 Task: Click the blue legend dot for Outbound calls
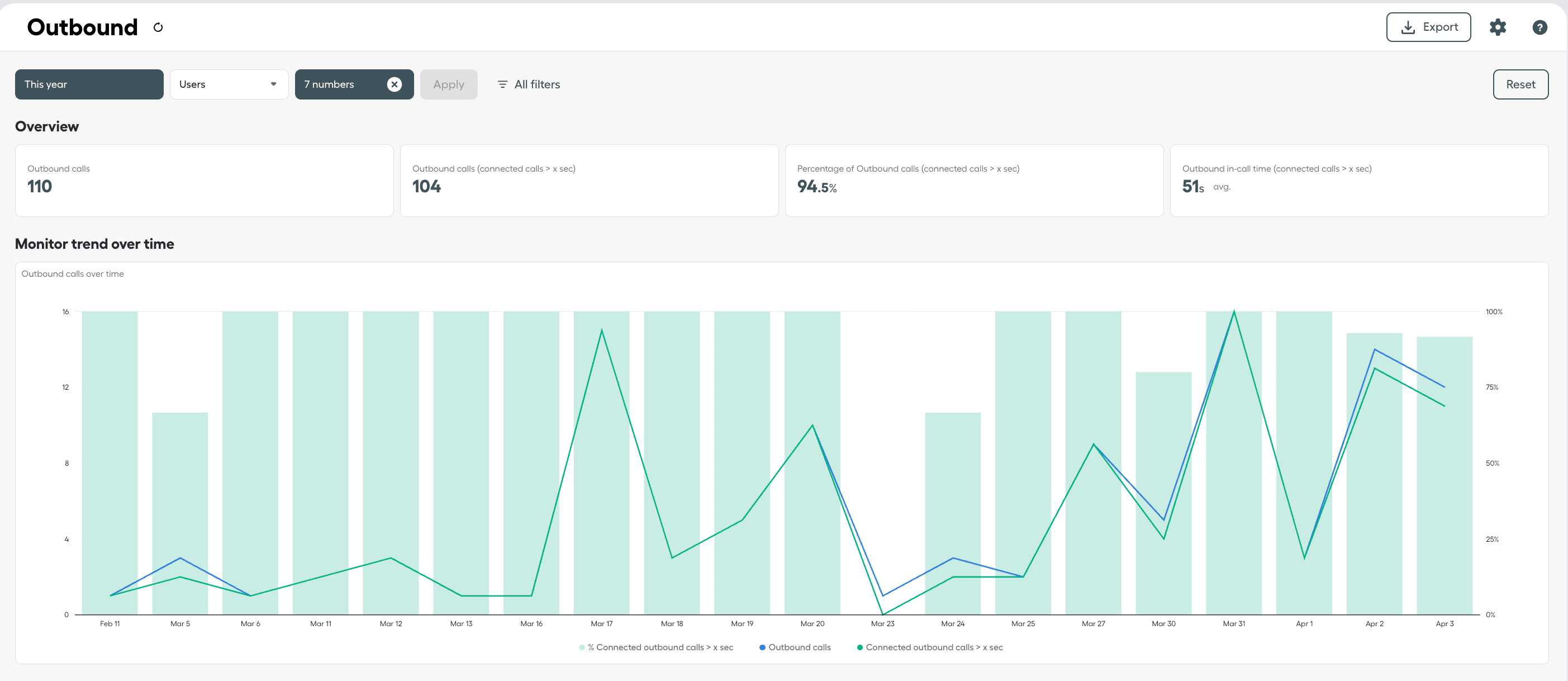(x=761, y=647)
